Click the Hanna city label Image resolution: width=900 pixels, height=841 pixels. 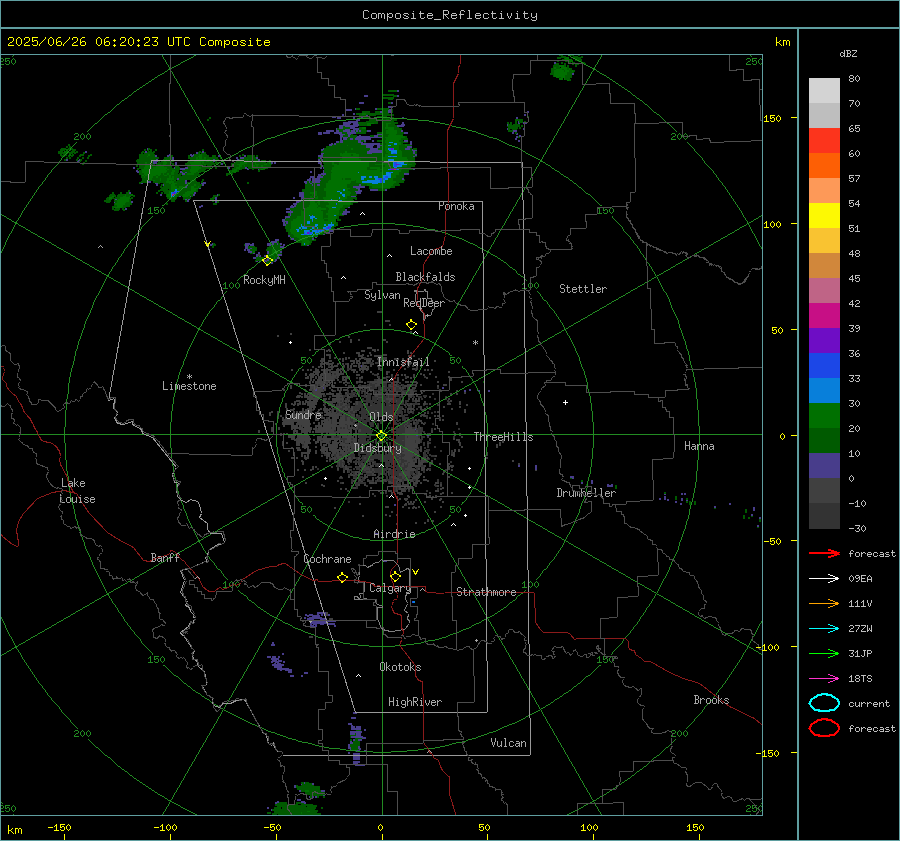699,446
